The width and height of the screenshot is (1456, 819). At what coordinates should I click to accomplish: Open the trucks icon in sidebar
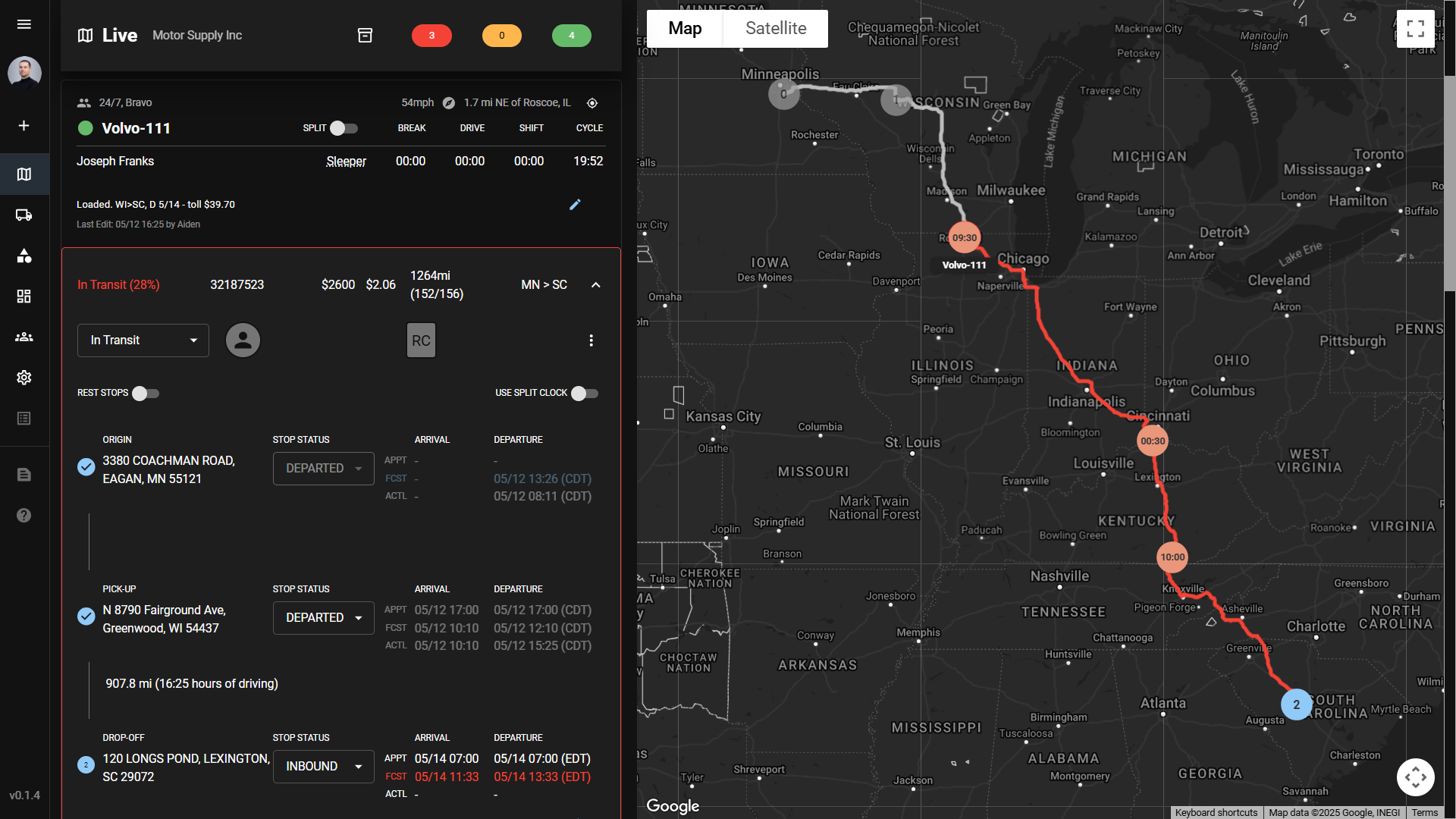pyautogui.click(x=24, y=215)
